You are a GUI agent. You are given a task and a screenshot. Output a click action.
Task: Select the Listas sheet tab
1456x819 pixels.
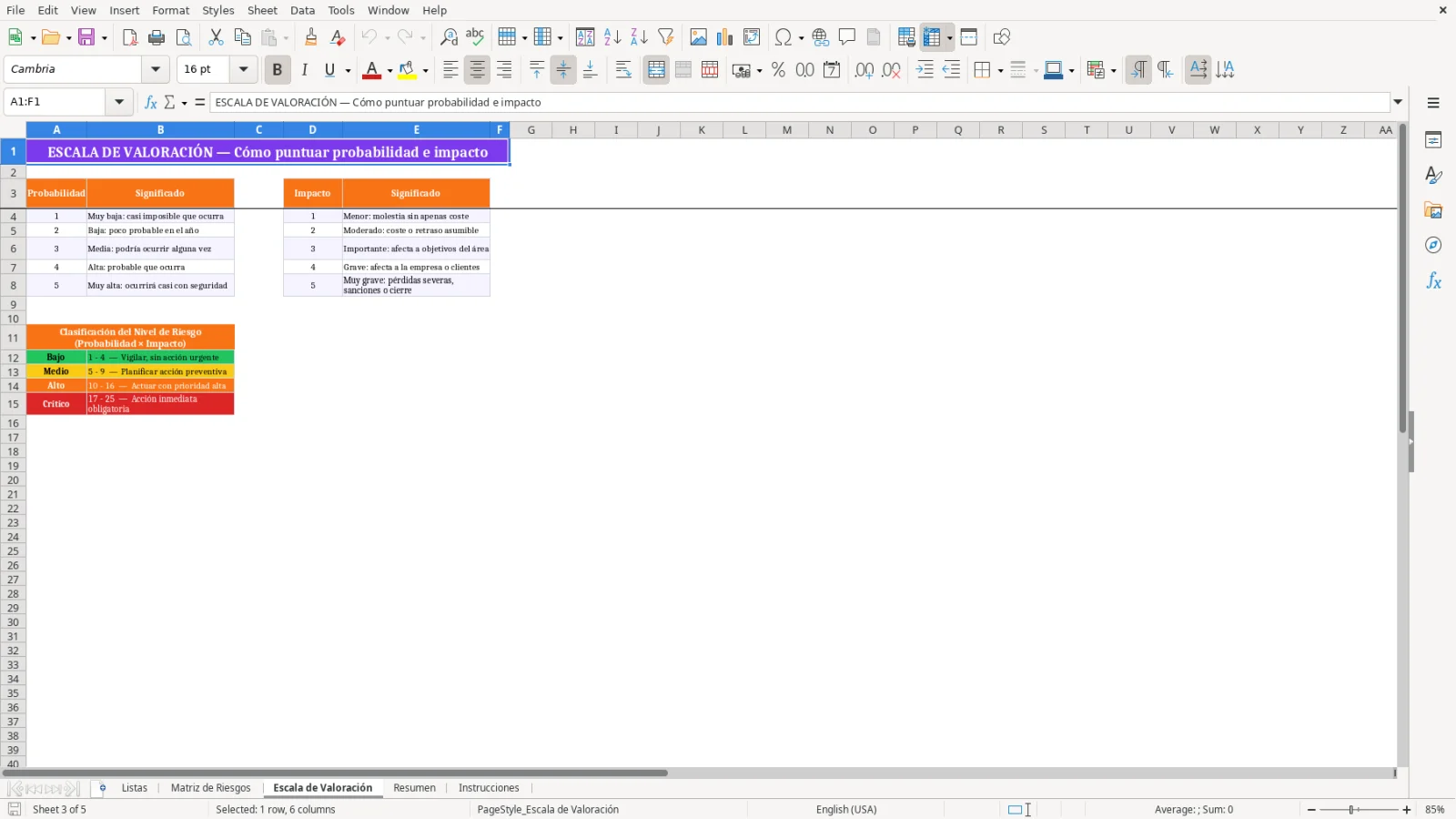tap(135, 788)
